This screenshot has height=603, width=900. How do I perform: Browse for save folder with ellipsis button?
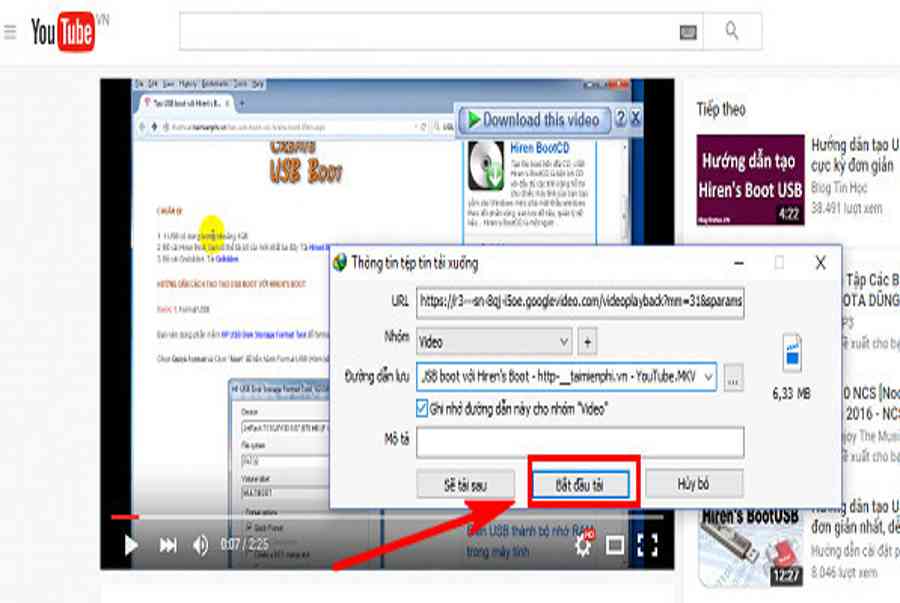[x=733, y=378]
